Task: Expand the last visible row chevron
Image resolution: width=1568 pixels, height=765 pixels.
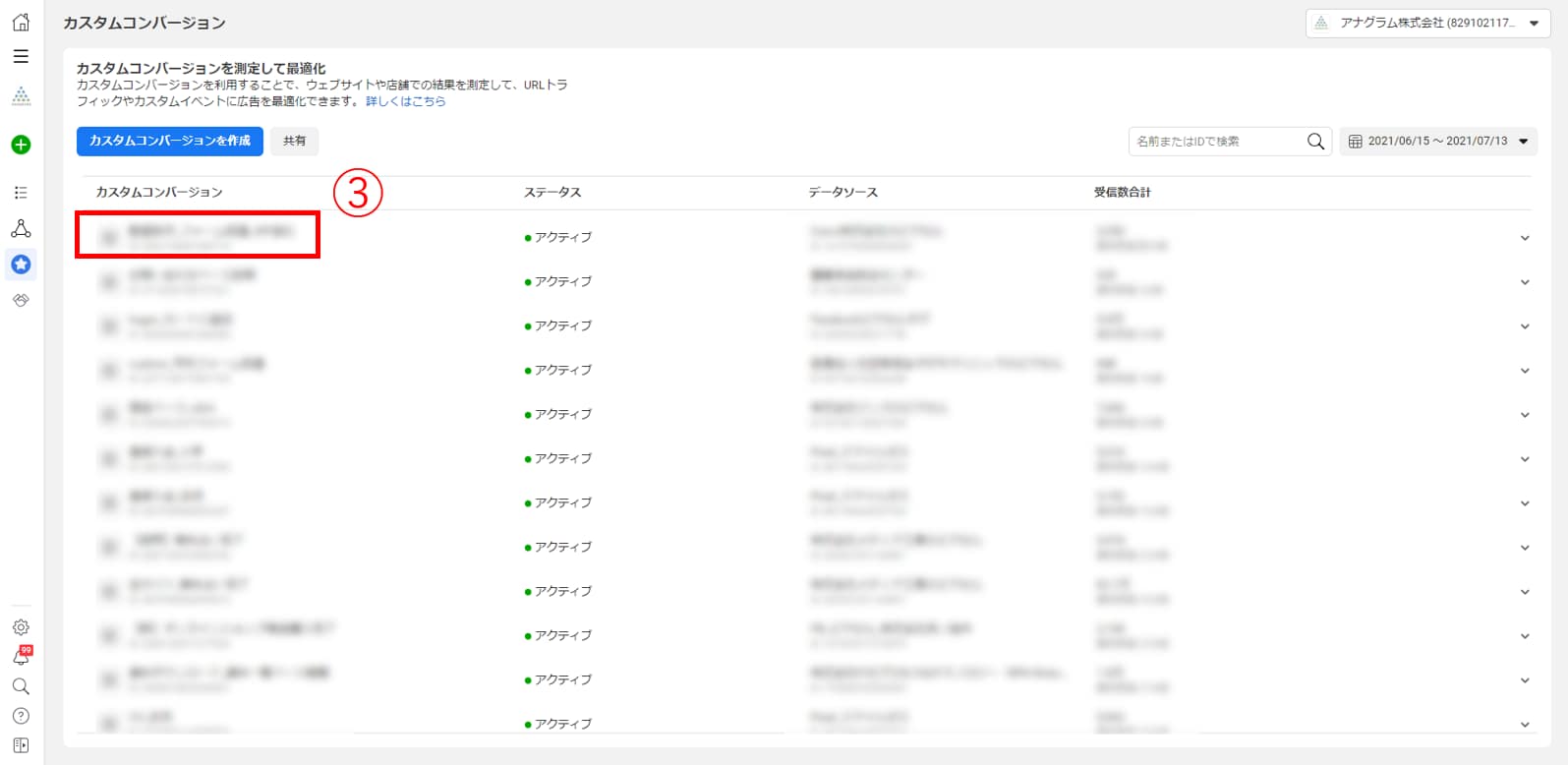Action: click(x=1525, y=725)
